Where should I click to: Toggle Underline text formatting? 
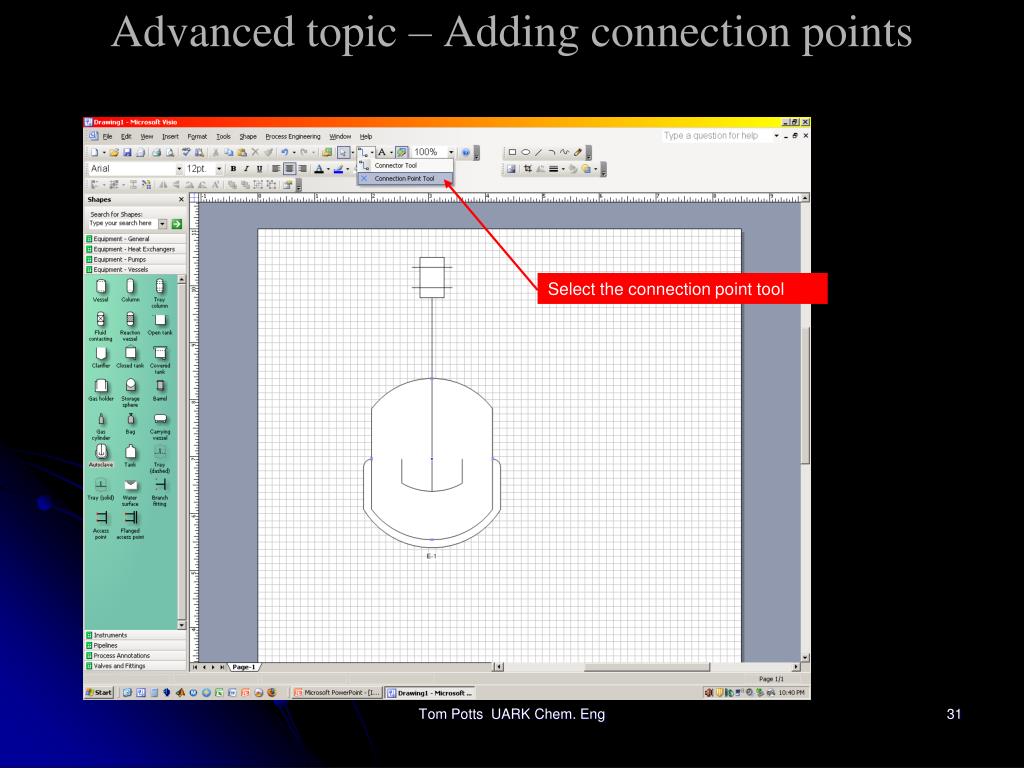point(259,169)
